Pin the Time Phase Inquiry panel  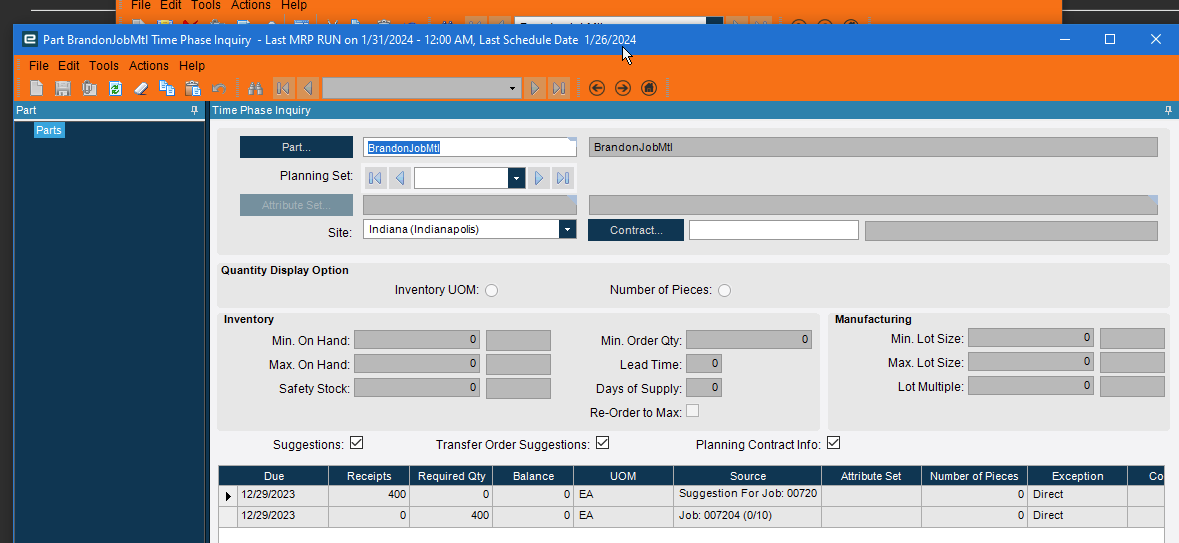pos(1168,110)
